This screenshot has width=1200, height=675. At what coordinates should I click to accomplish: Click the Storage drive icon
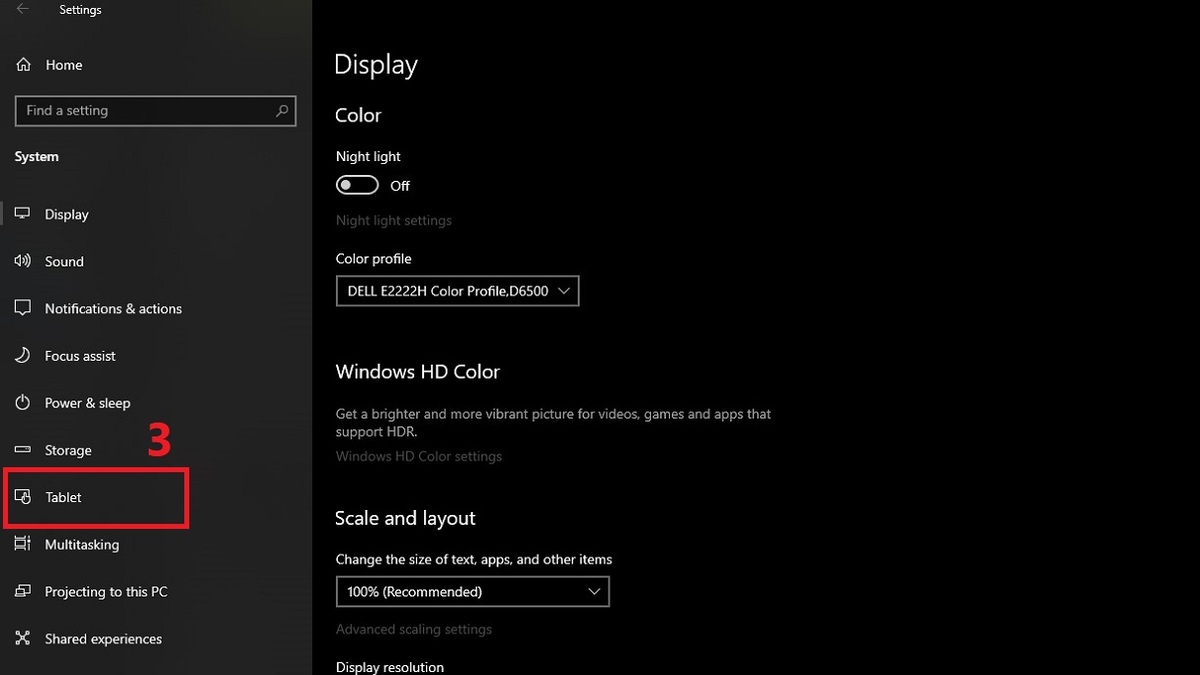(x=22, y=450)
